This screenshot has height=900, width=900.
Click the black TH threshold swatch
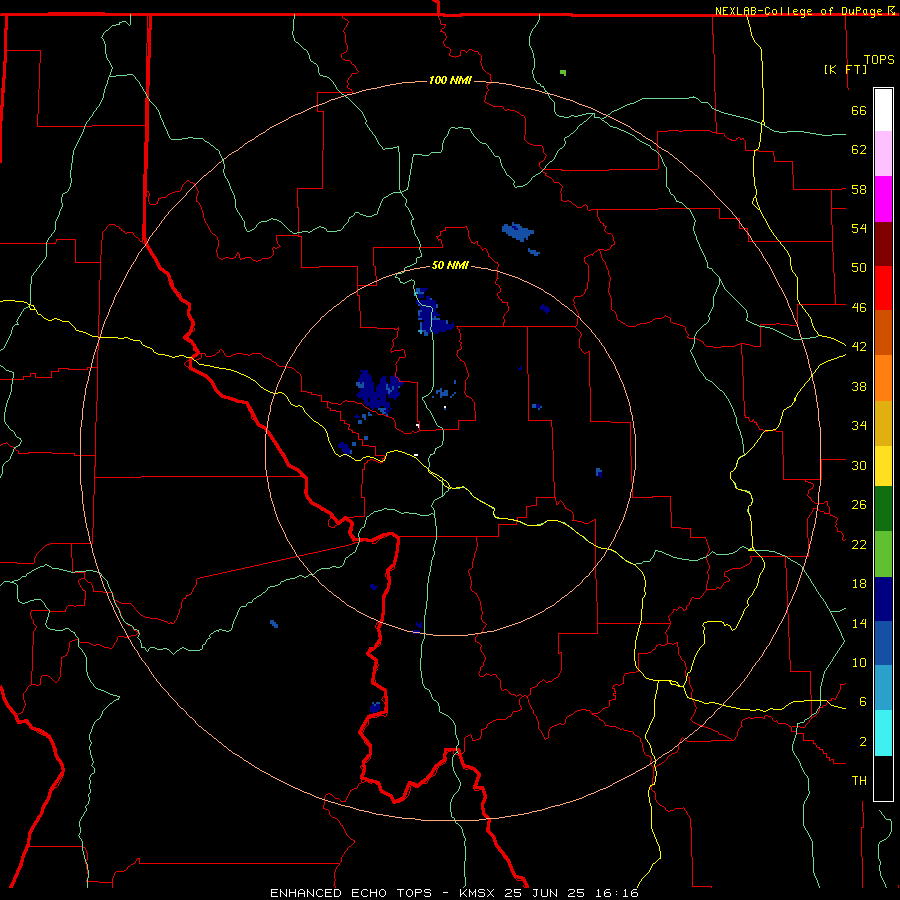click(x=883, y=778)
